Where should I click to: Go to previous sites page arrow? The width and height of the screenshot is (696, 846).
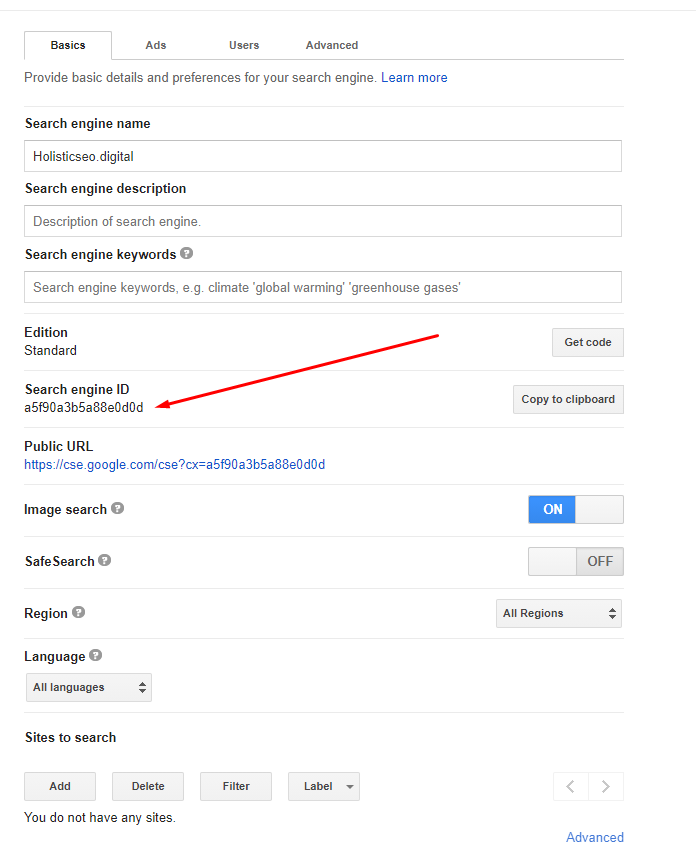(x=571, y=786)
